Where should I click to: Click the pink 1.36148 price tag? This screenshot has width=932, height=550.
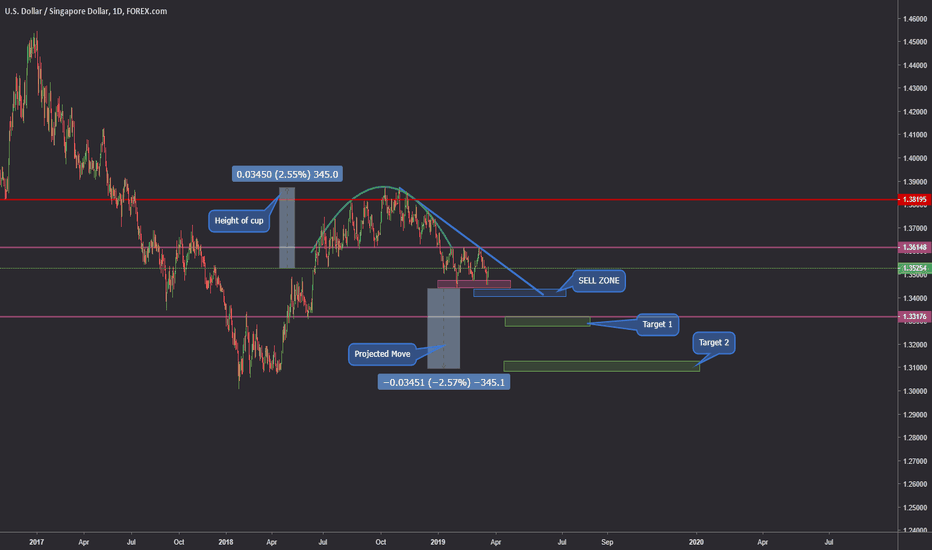[914, 247]
